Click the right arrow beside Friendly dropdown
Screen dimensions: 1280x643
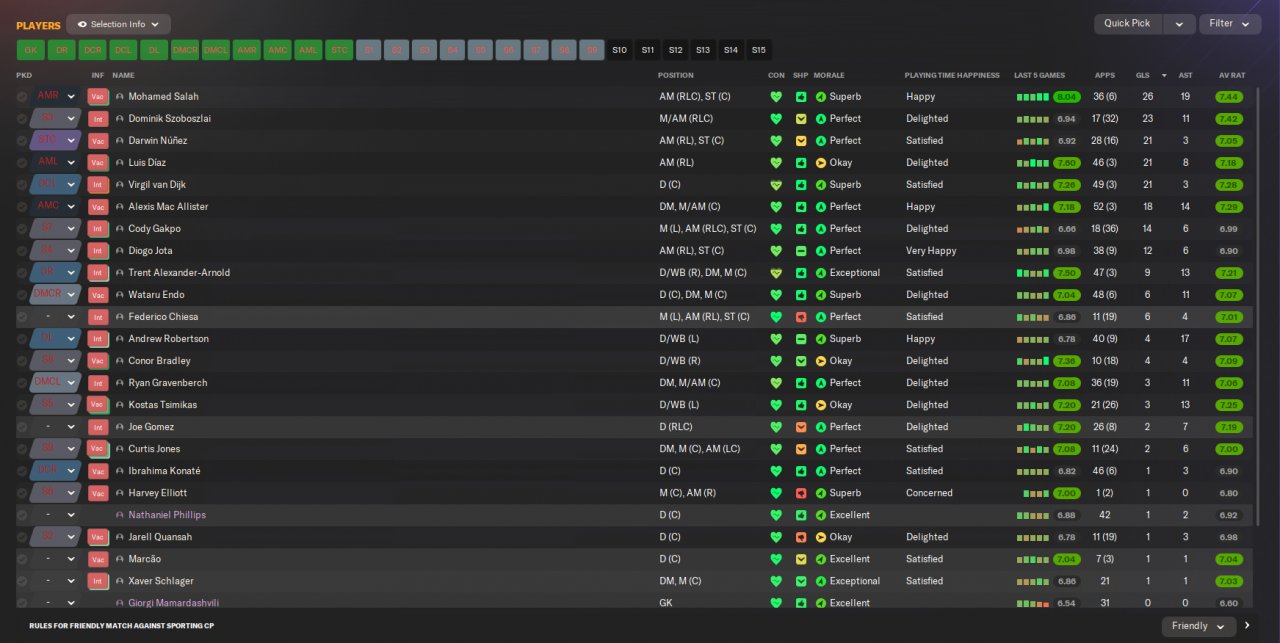[1248, 626]
